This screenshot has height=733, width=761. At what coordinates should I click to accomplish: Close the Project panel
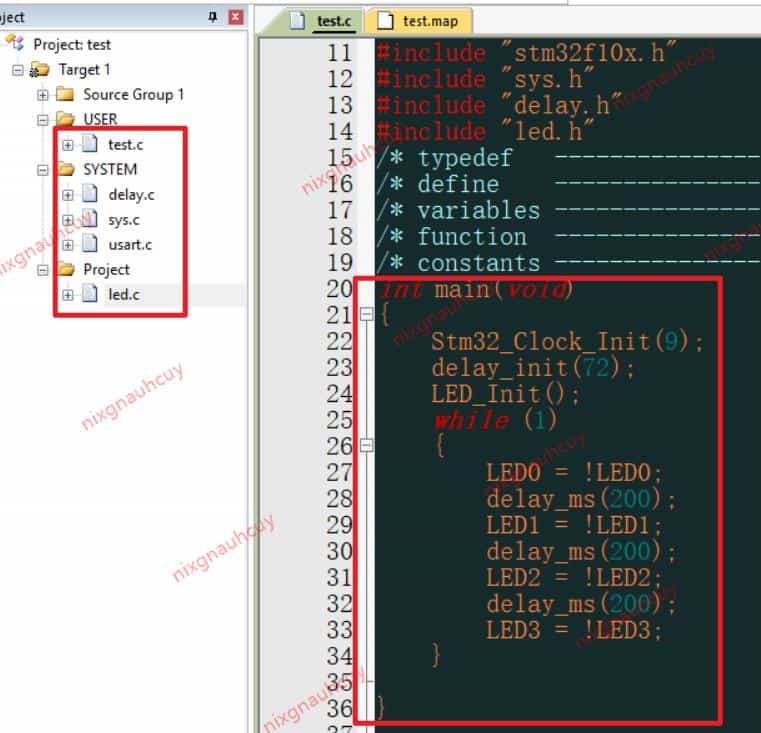(x=236, y=17)
